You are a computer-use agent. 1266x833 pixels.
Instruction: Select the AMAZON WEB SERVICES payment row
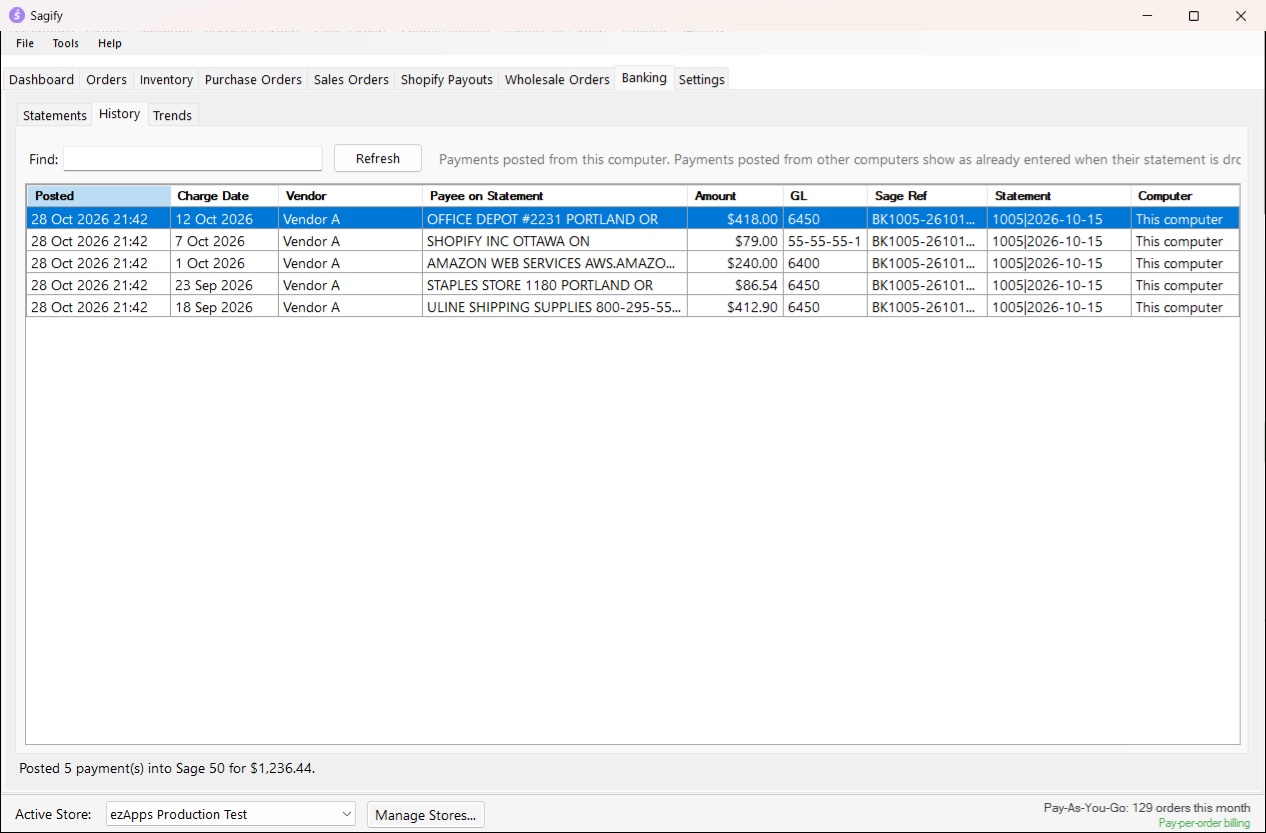click(x=633, y=263)
